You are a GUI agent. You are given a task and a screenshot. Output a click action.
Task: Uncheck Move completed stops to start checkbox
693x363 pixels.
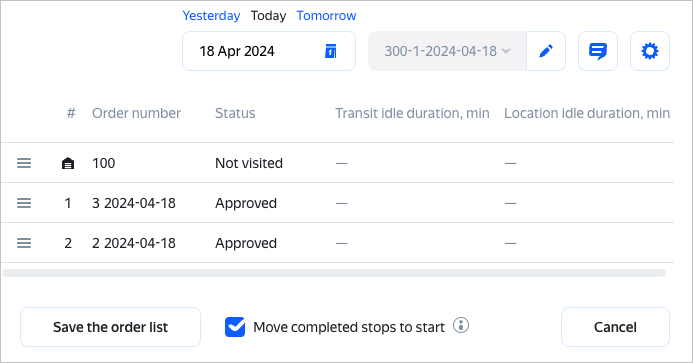[x=235, y=327]
